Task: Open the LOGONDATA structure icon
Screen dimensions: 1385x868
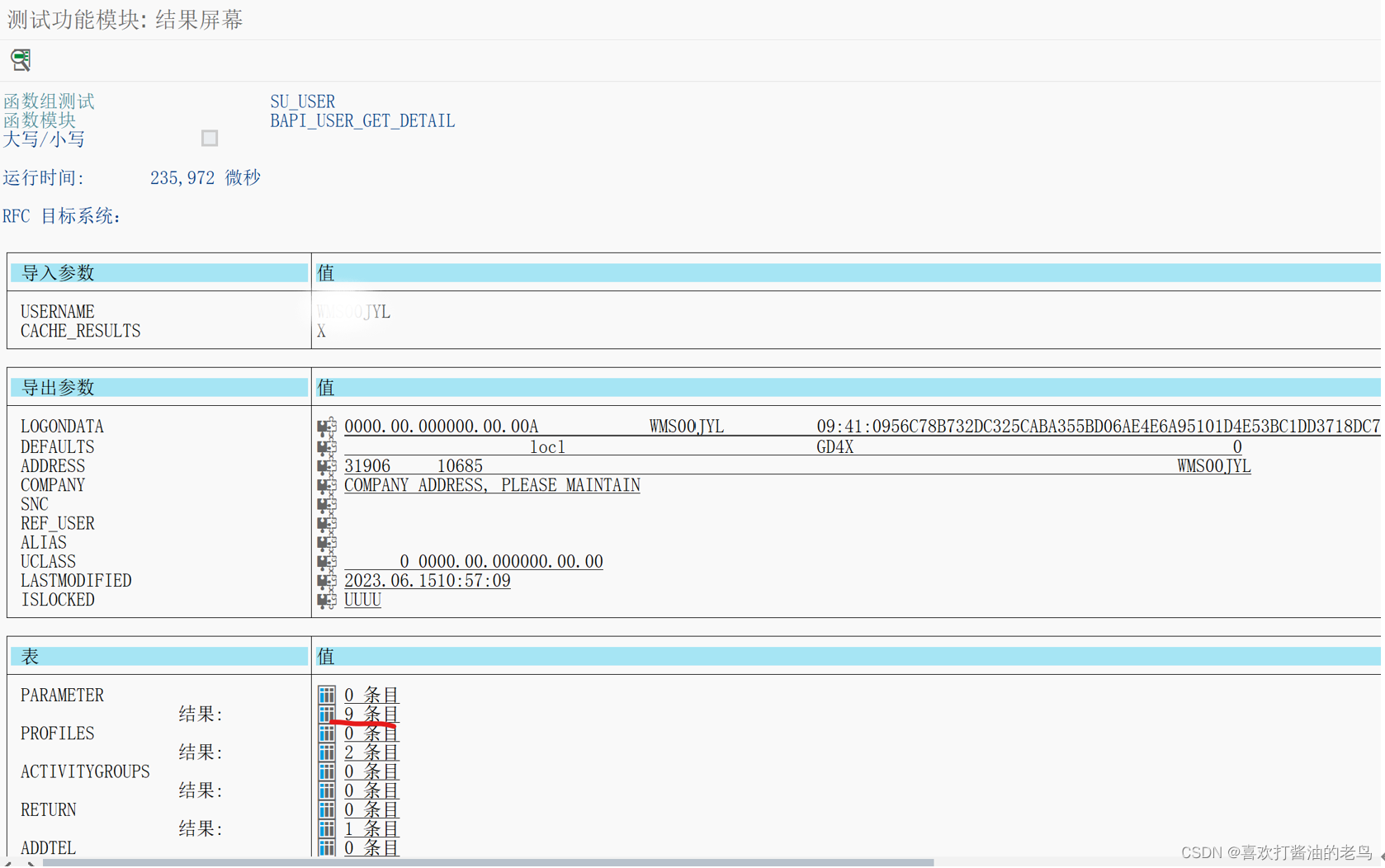Action: [327, 427]
